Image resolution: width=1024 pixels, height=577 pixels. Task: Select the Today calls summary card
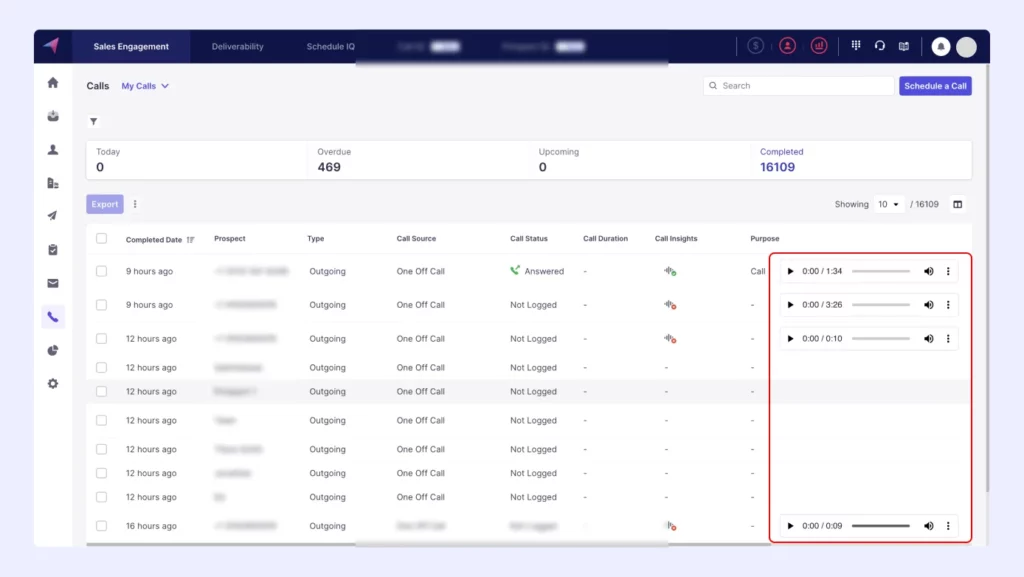(x=197, y=160)
